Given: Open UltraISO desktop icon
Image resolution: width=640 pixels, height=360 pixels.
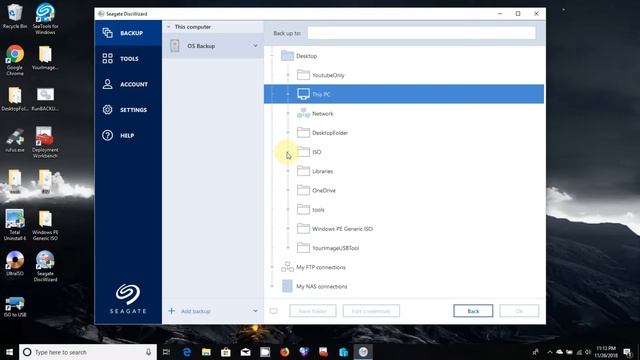Looking at the screenshot, I should pyautogui.click(x=15, y=263).
